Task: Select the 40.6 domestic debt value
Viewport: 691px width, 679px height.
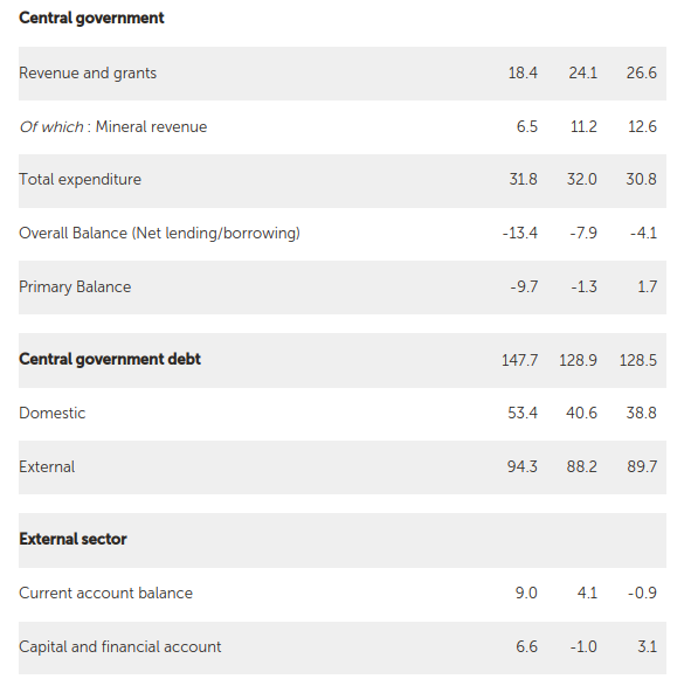Action: click(581, 413)
